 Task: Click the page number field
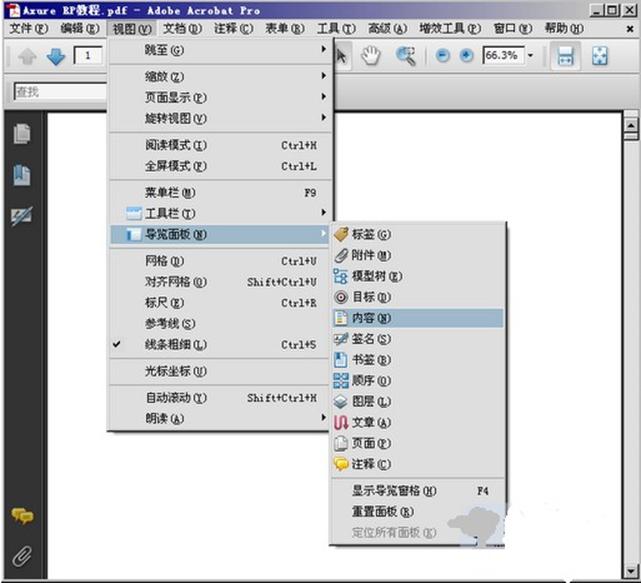click(x=88, y=56)
